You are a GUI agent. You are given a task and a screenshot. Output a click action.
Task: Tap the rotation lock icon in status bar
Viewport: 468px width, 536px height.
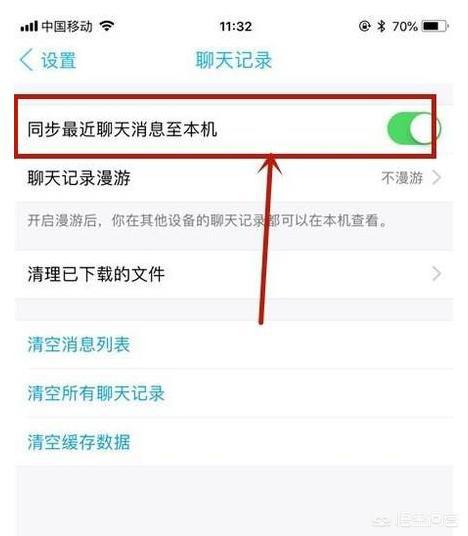click(x=364, y=26)
